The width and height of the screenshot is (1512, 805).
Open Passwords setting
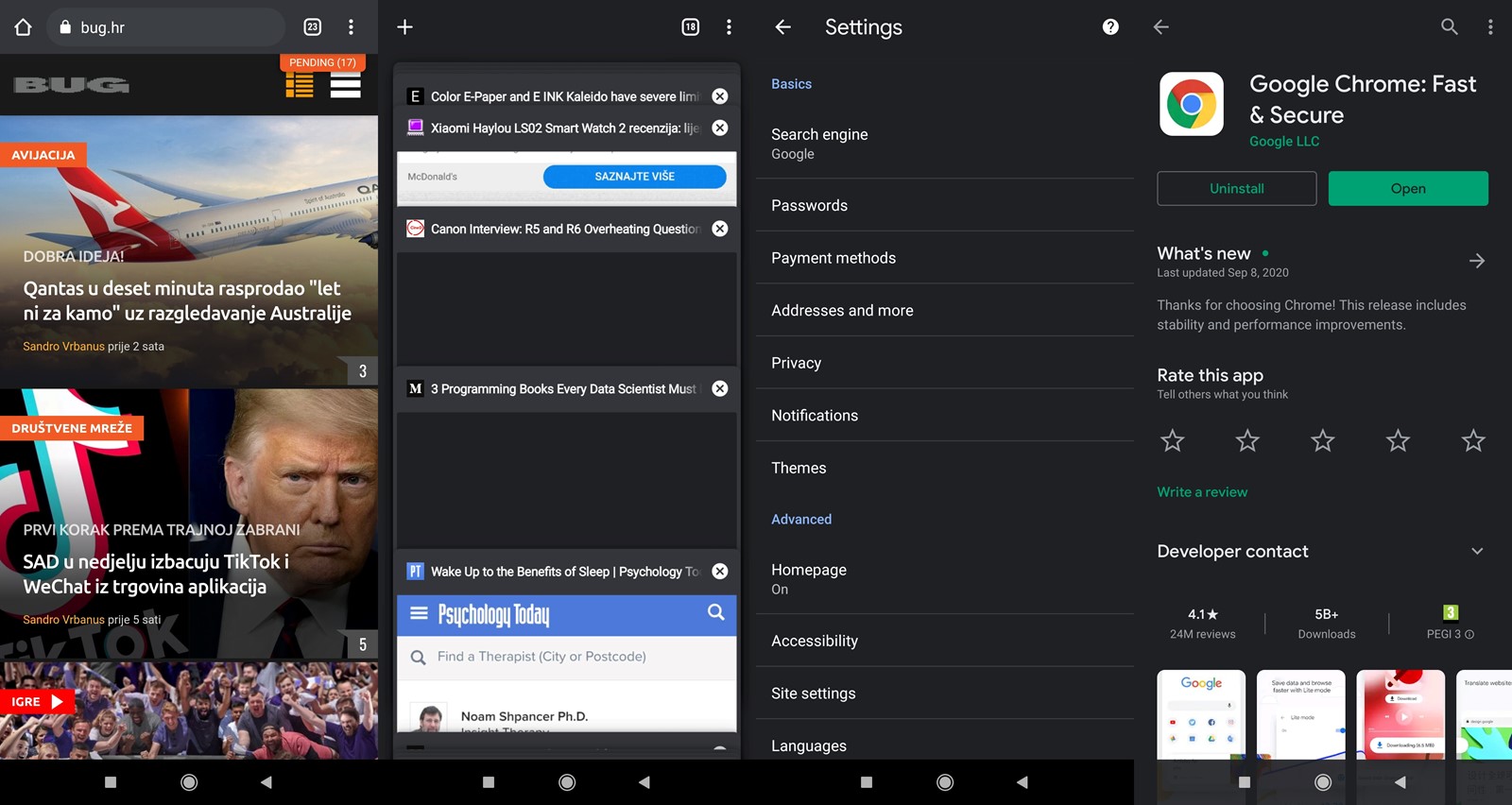point(945,205)
